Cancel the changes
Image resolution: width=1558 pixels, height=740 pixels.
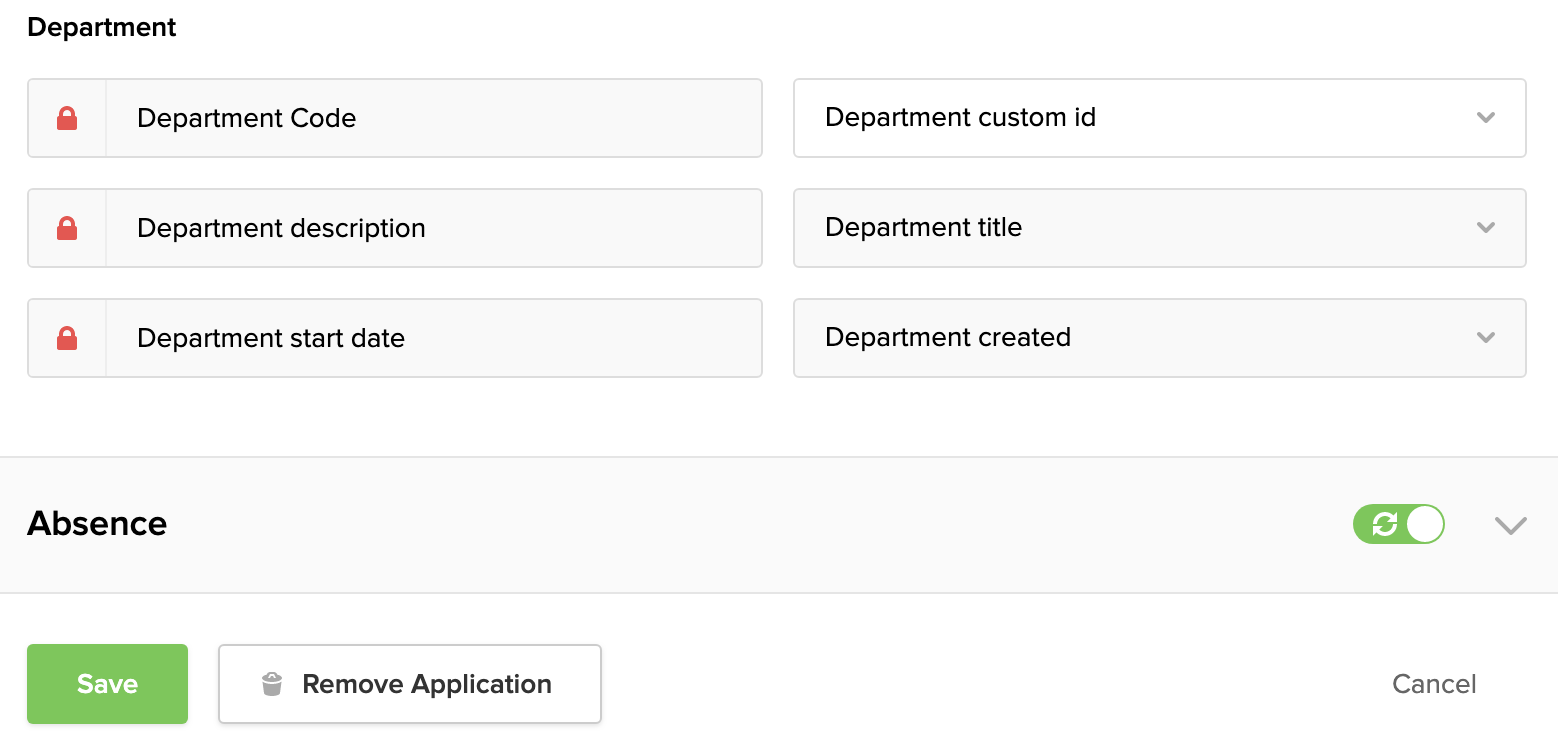click(x=1433, y=684)
